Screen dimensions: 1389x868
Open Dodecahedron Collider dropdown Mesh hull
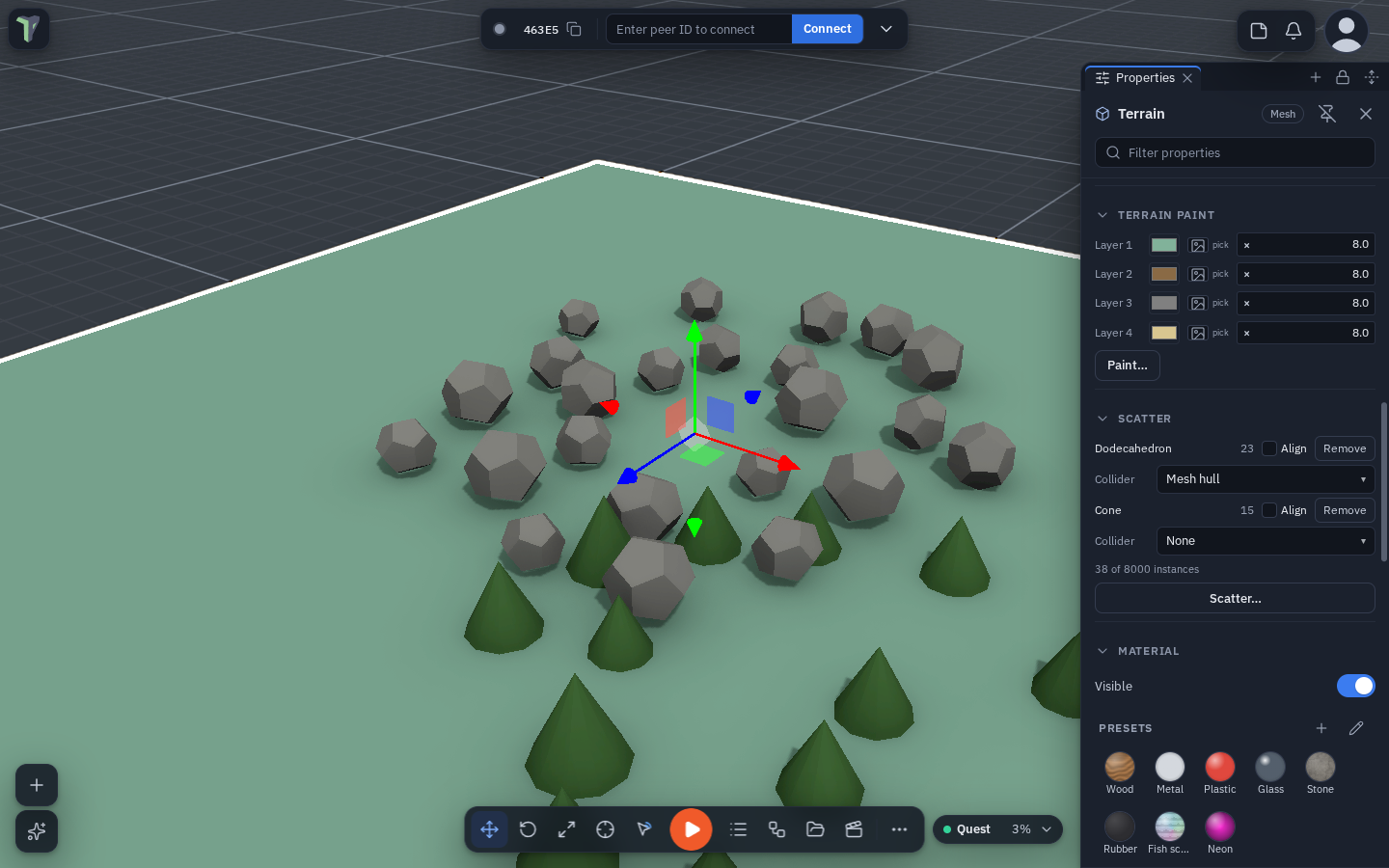point(1266,479)
